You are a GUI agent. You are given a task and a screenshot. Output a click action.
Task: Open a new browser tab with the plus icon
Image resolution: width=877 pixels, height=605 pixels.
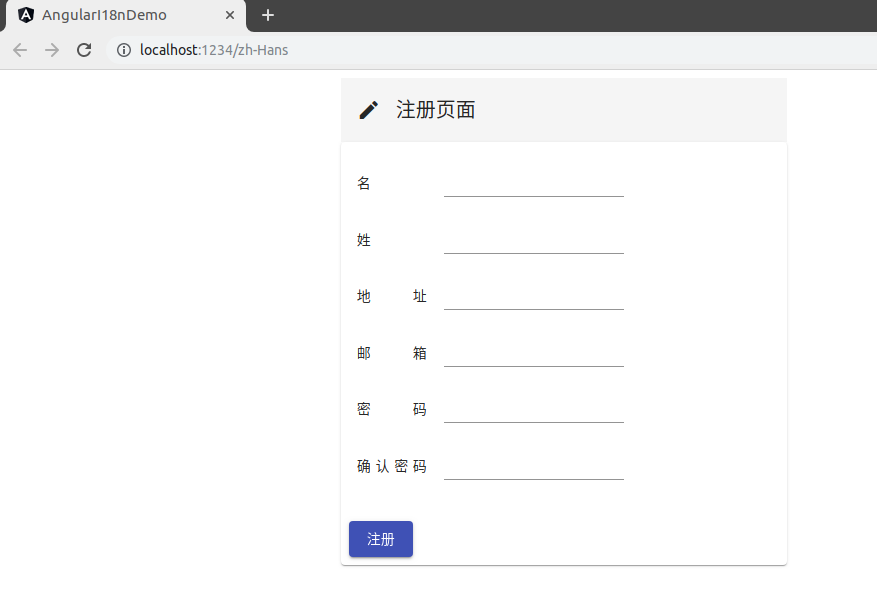(267, 15)
